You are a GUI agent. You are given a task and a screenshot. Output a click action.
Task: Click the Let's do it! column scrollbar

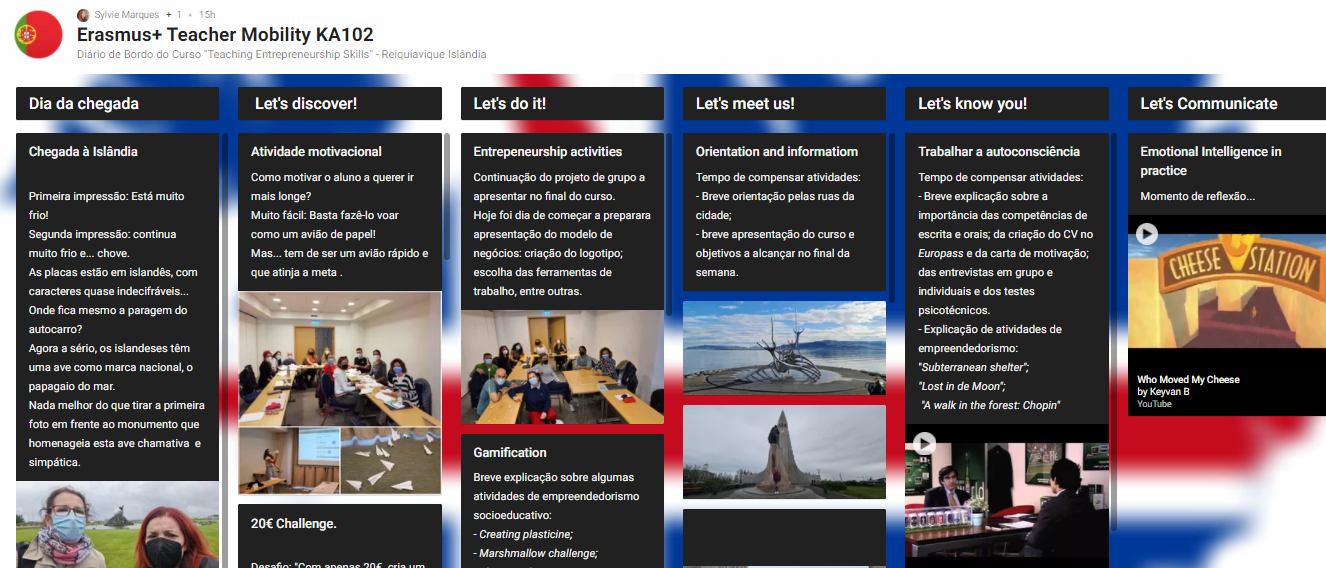tap(668, 224)
